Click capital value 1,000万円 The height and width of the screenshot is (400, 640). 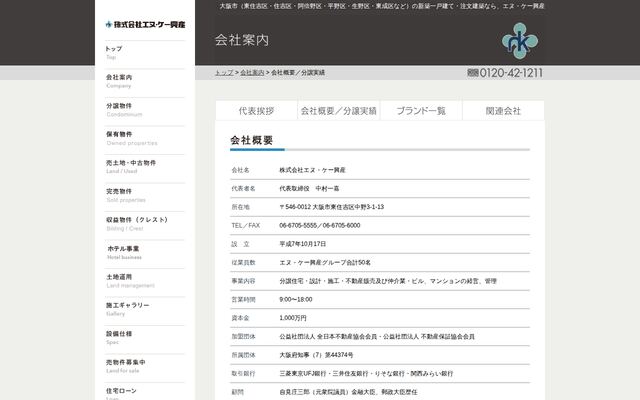(293, 318)
